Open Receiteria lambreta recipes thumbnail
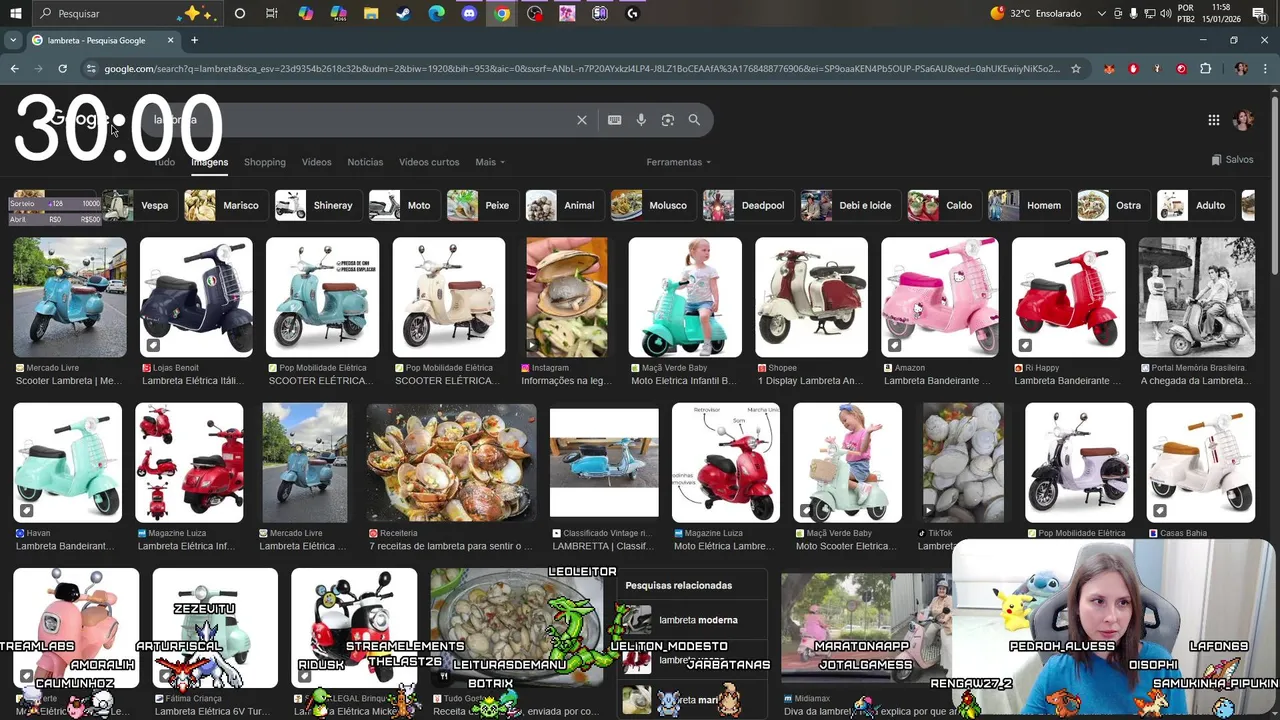 451,463
